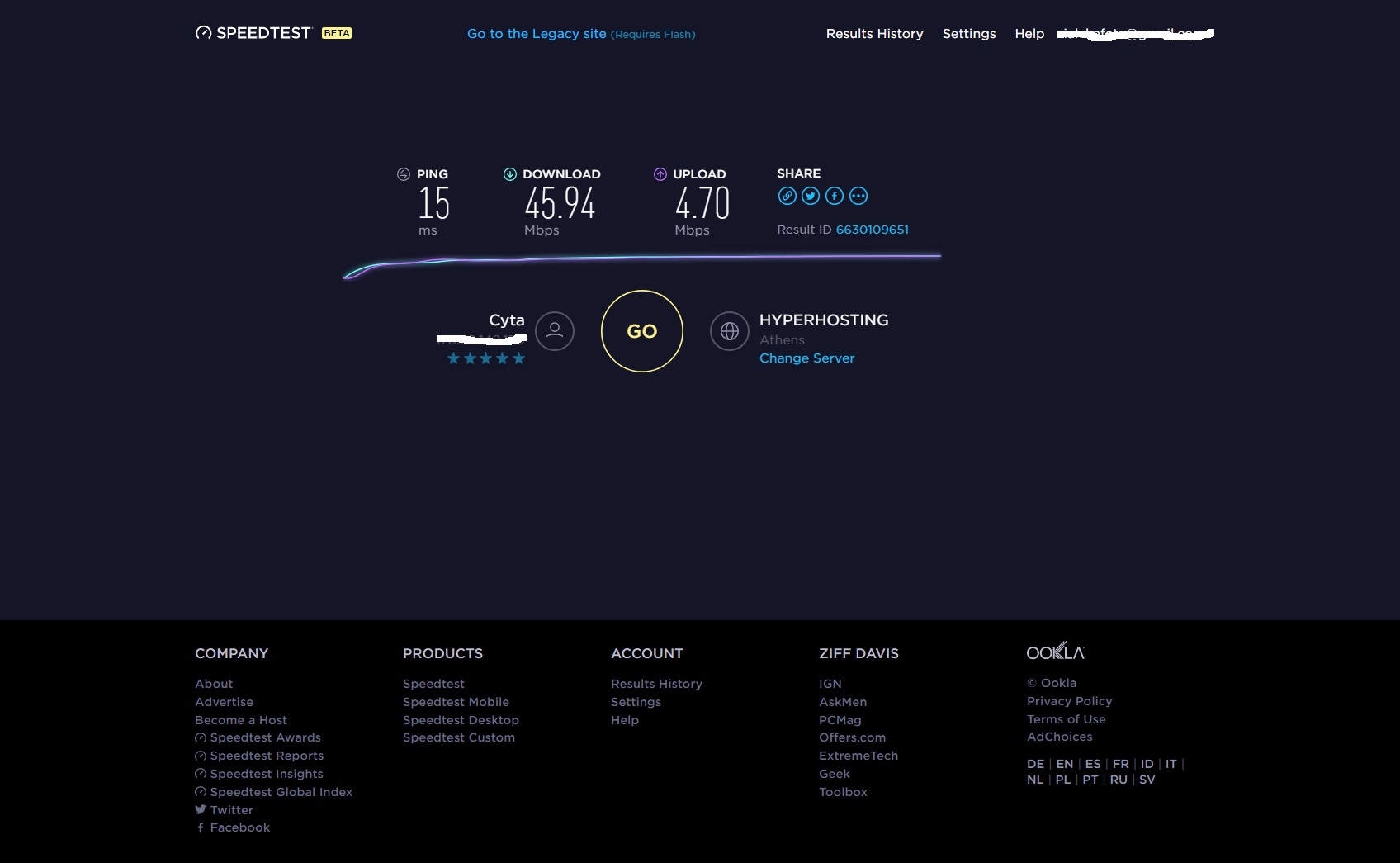Open IGN link under Ziff Davis
The image size is (1400, 863).
point(830,684)
